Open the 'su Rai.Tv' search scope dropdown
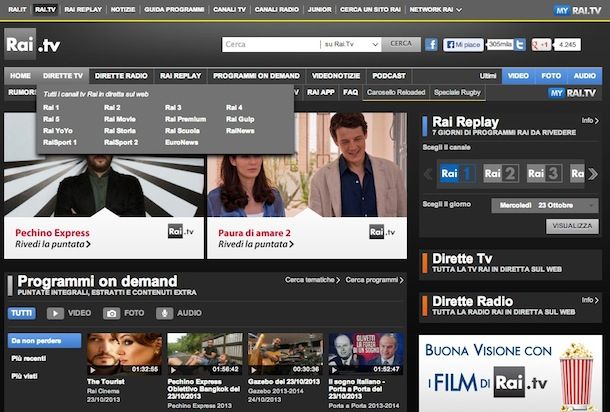610x412 pixels. point(350,44)
